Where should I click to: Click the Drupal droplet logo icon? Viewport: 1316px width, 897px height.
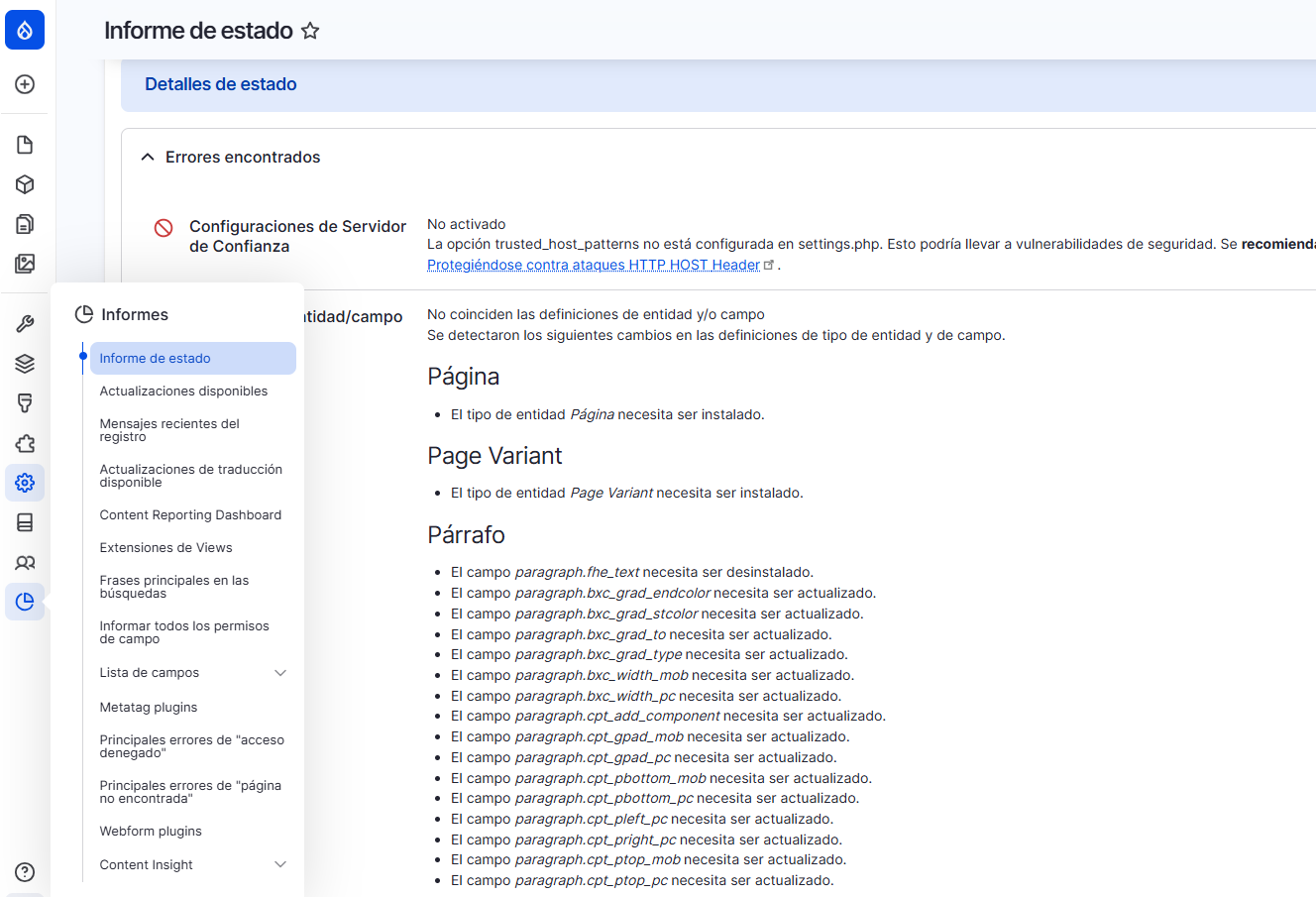point(23,30)
